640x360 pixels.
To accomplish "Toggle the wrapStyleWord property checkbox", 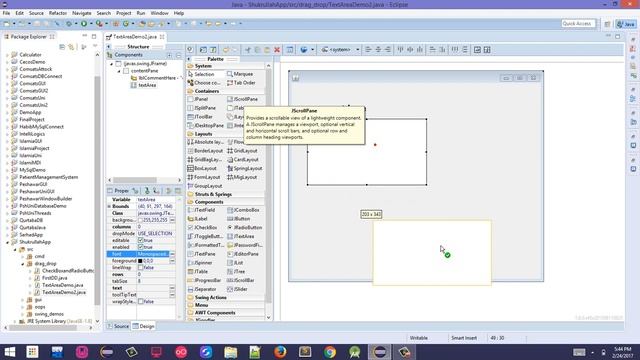I will coord(140,302).
